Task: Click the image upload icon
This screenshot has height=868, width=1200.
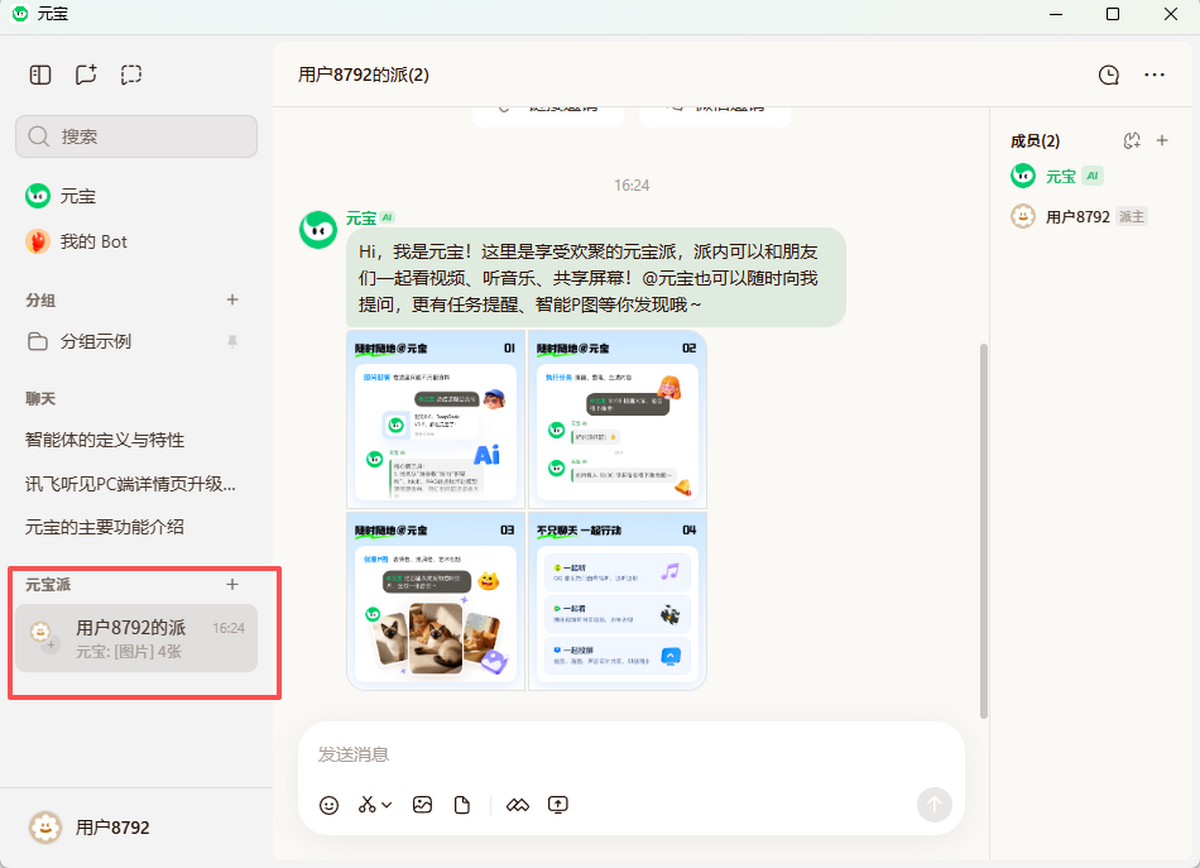Action: pos(422,805)
